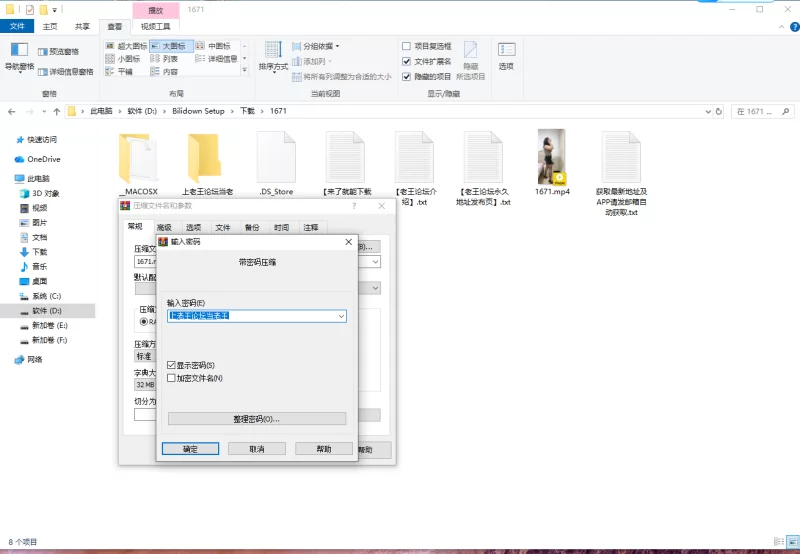Click the 整理密码 organize passwords button
800x554 pixels.
[257, 419]
